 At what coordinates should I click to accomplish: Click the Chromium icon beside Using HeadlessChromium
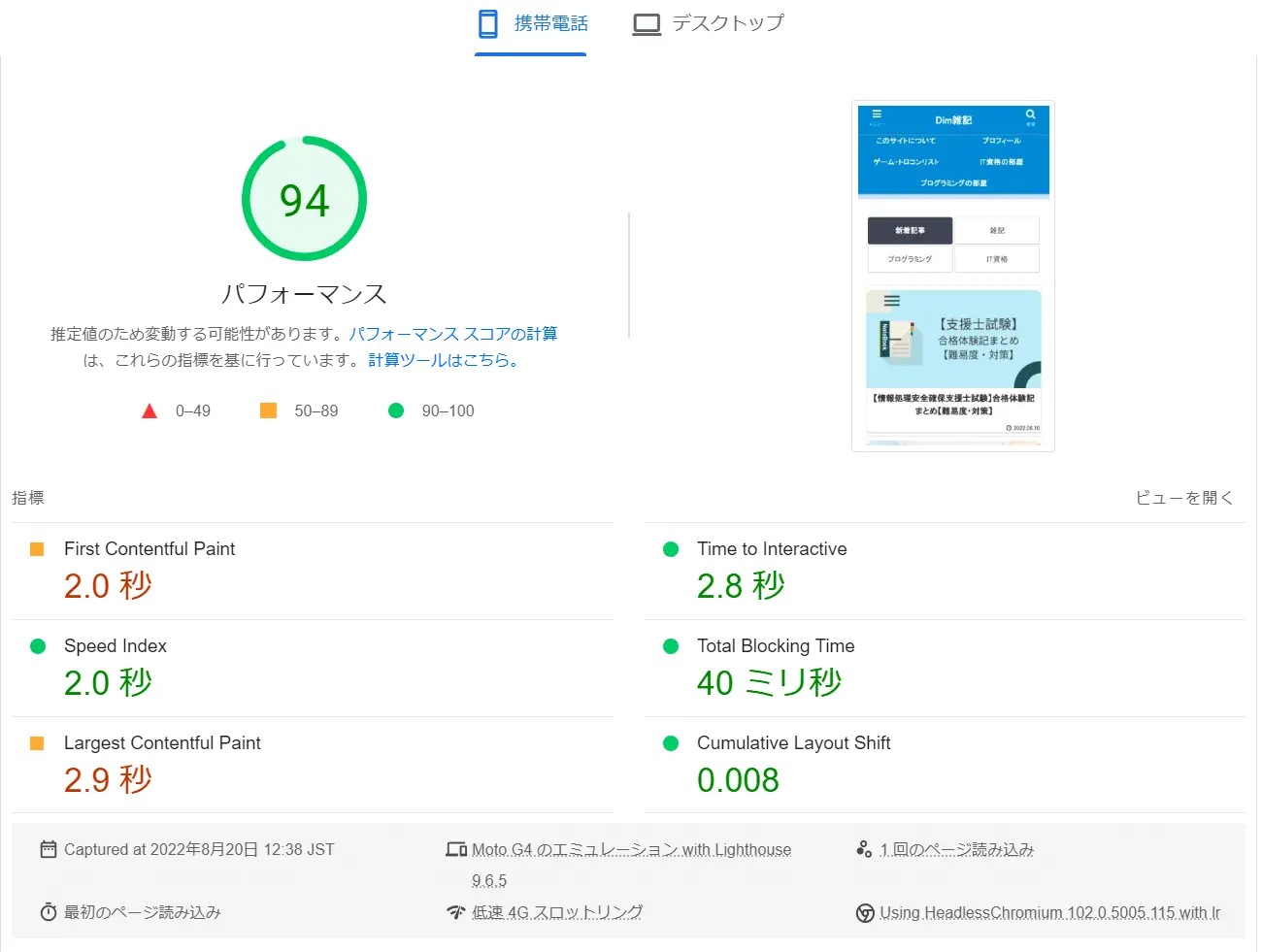(865, 913)
